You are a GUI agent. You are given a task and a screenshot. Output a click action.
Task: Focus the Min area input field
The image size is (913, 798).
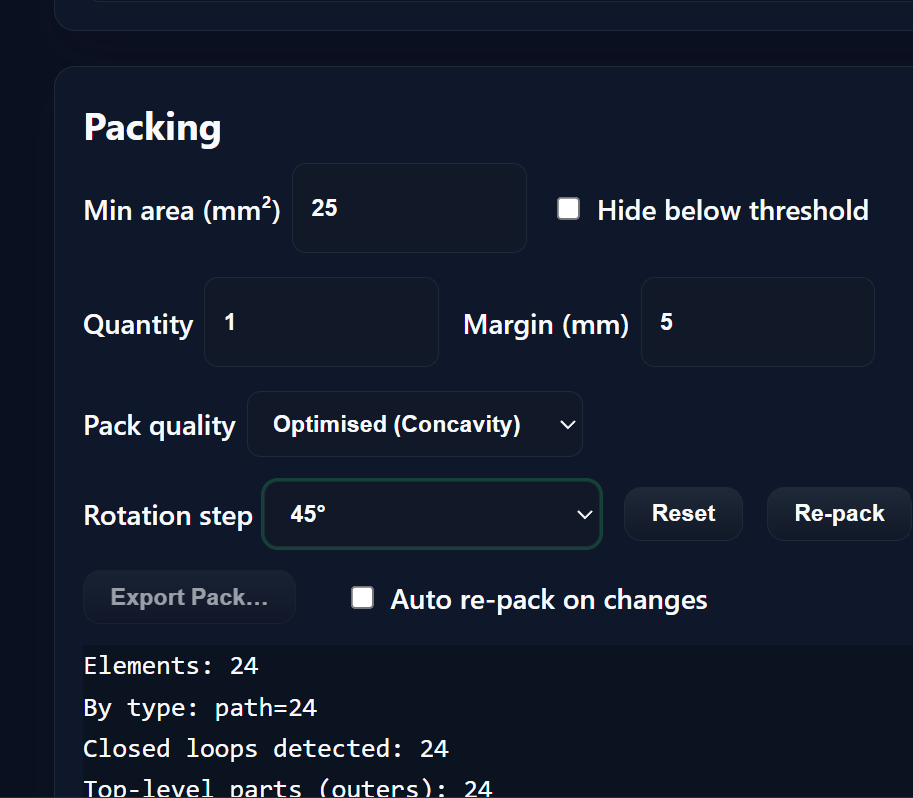click(408, 208)
